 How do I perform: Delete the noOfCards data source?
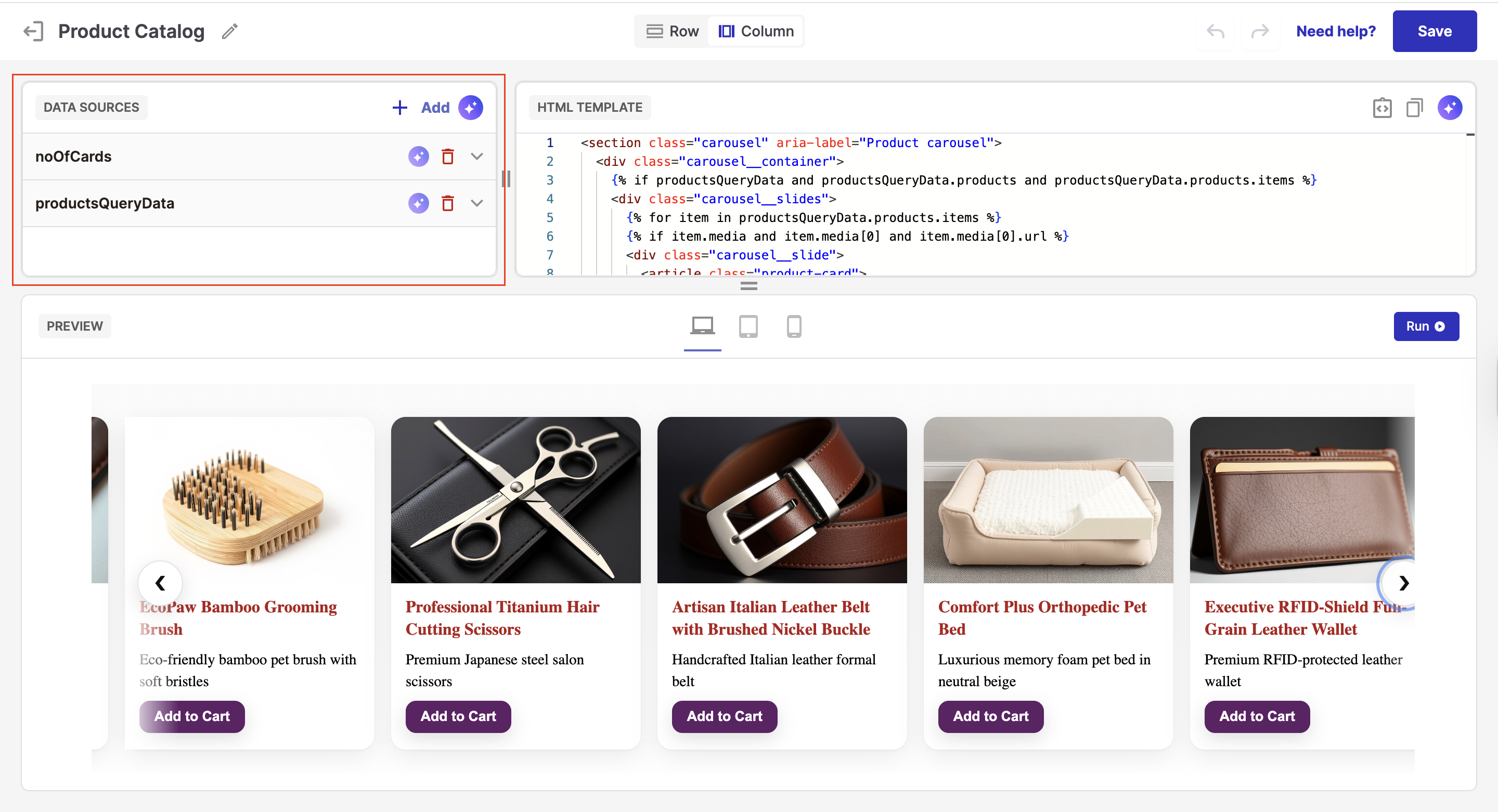(447, 156)
